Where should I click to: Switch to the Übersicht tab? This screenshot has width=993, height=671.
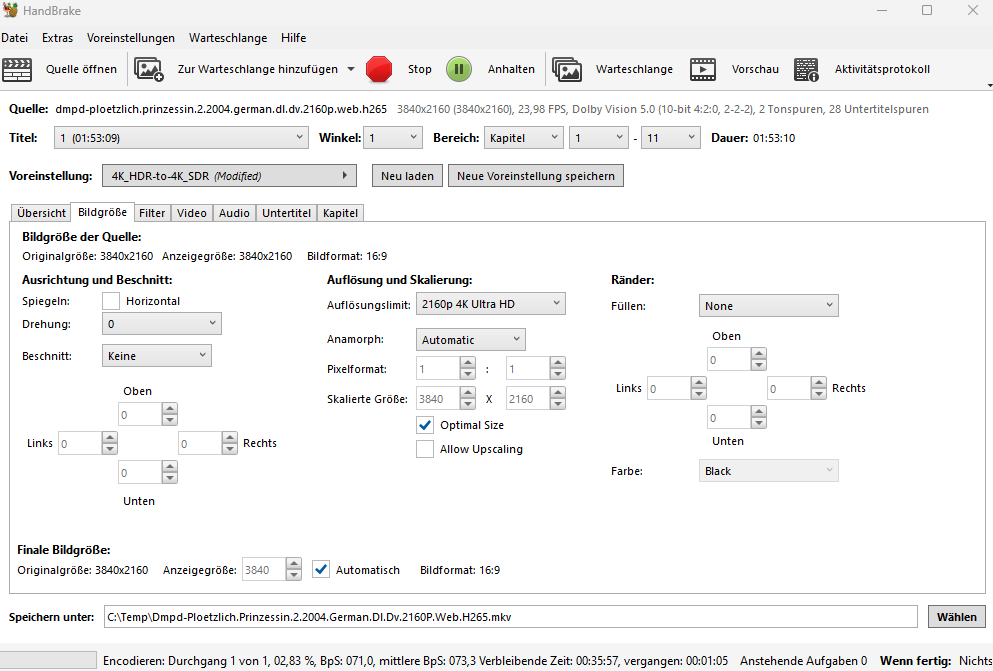click(41, 213)
